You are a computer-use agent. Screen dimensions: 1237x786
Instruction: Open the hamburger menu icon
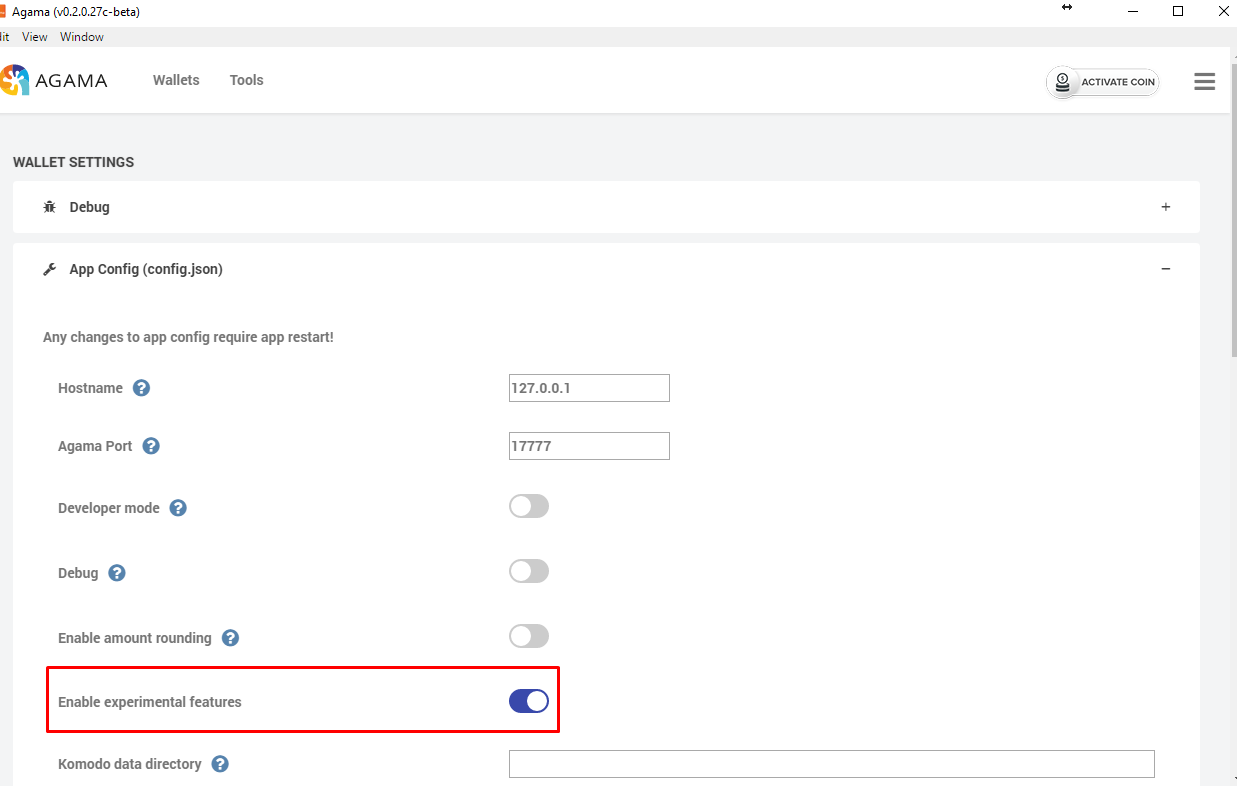pos(1204,82)
